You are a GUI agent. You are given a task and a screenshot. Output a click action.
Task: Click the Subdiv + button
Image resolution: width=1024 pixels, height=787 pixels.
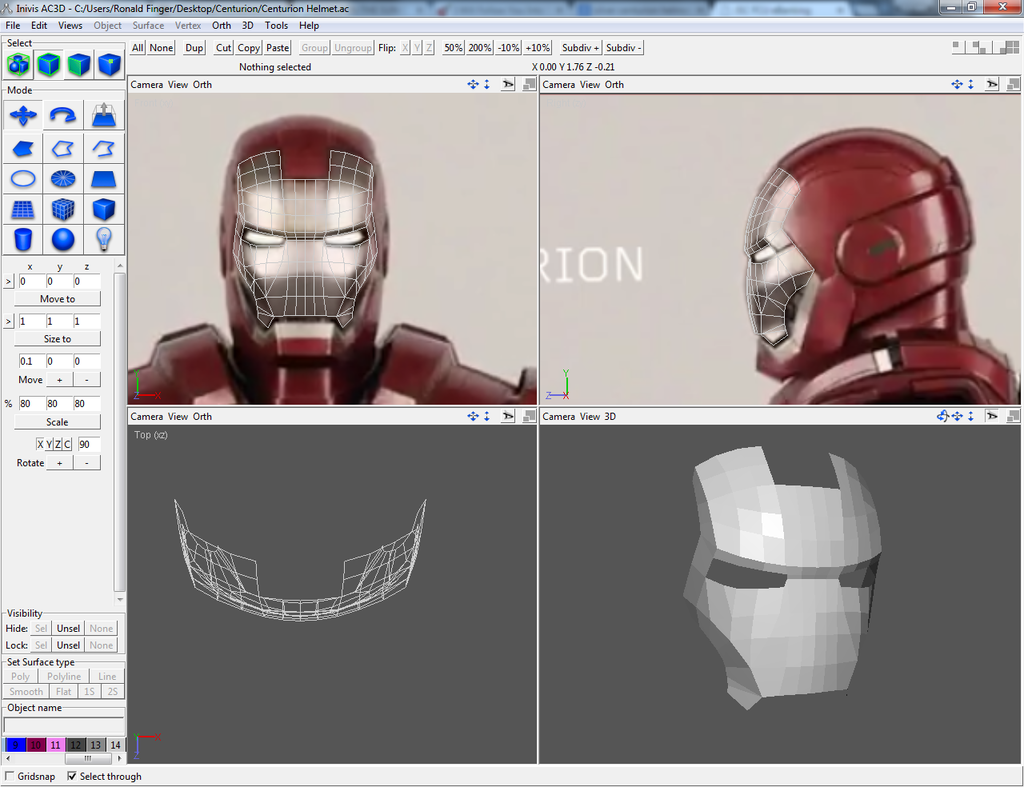(x=580, y=48)
